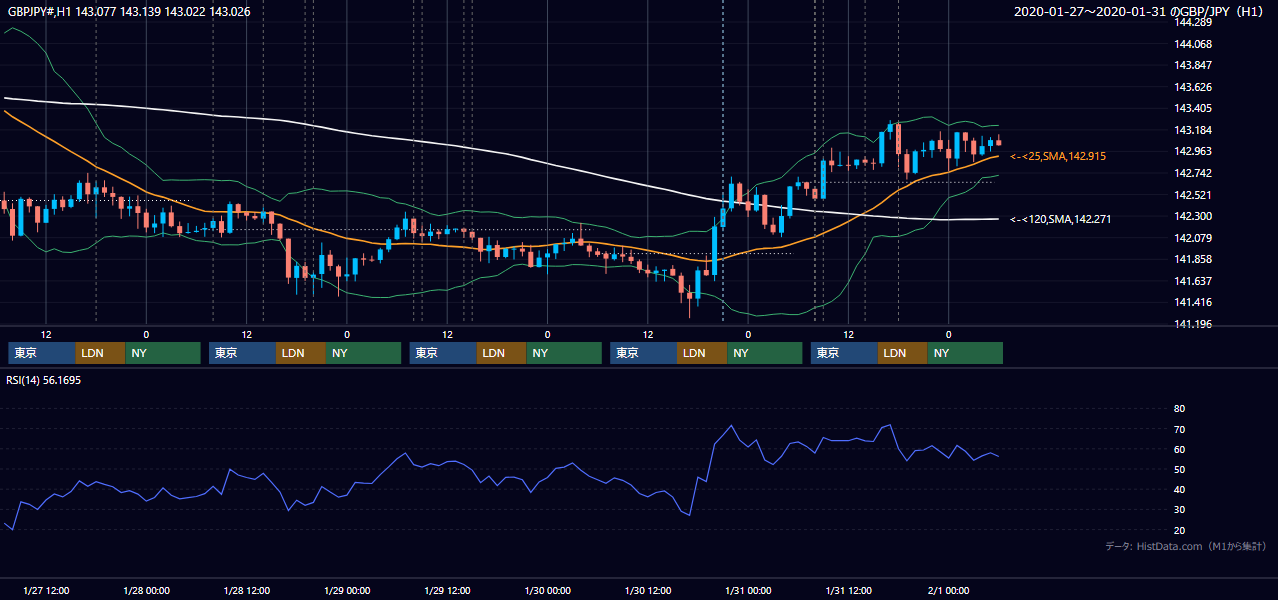Select the 1/29 12:00 time axis label

pyautogui.click(x=448, y=591)
